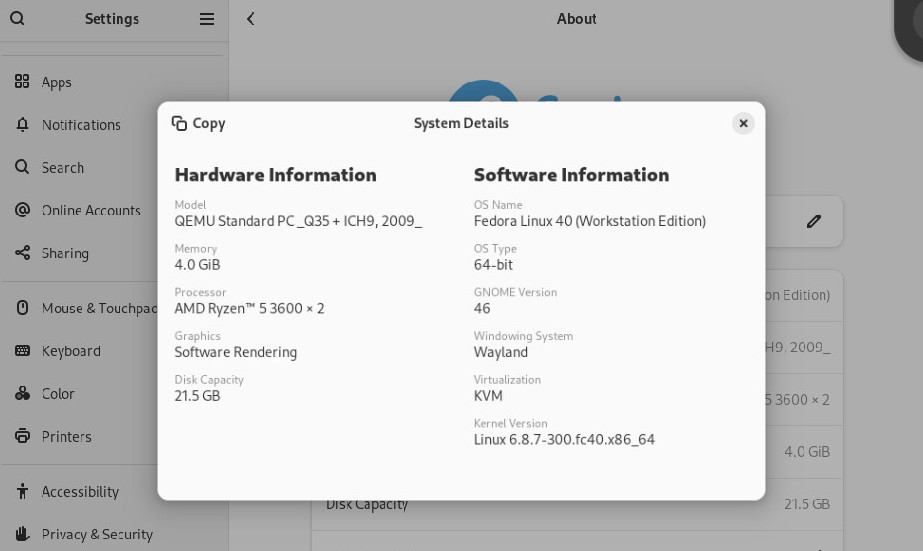This screenshot has height=551, width=923.
Task: Click the Windowing System value Wayland
Action: 501,352
